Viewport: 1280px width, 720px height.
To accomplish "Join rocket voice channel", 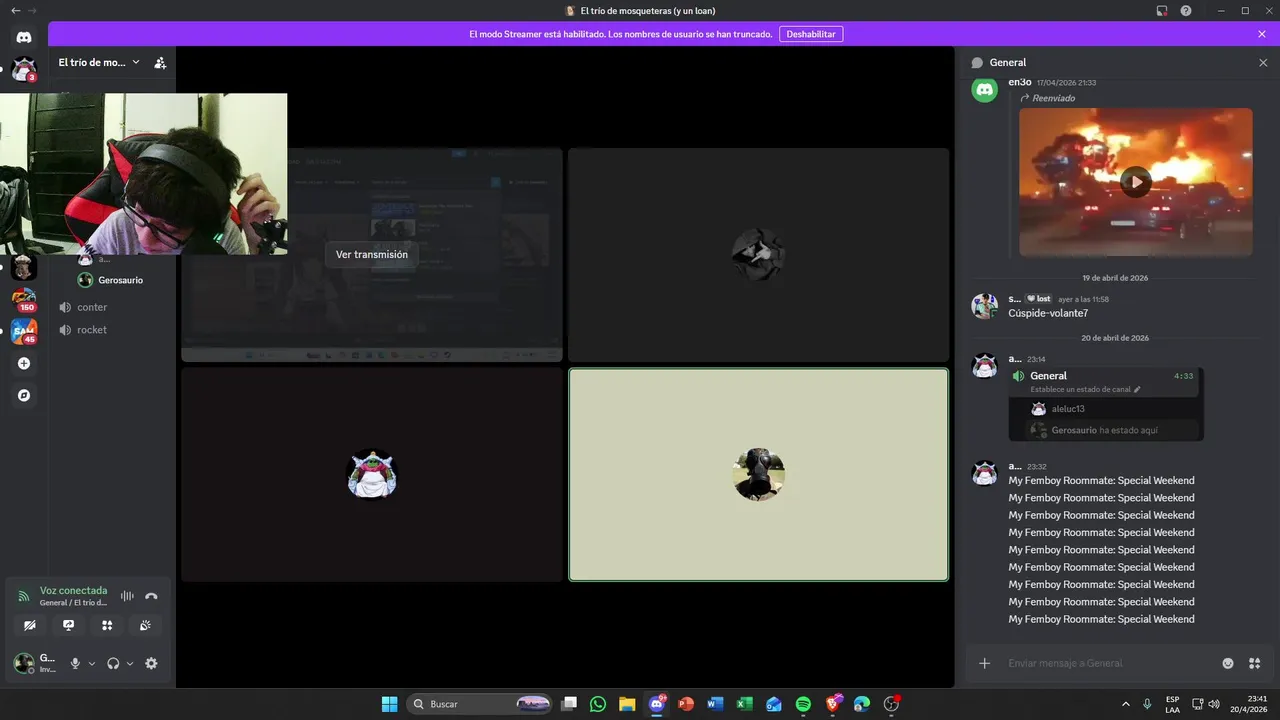I will [92, 330].
